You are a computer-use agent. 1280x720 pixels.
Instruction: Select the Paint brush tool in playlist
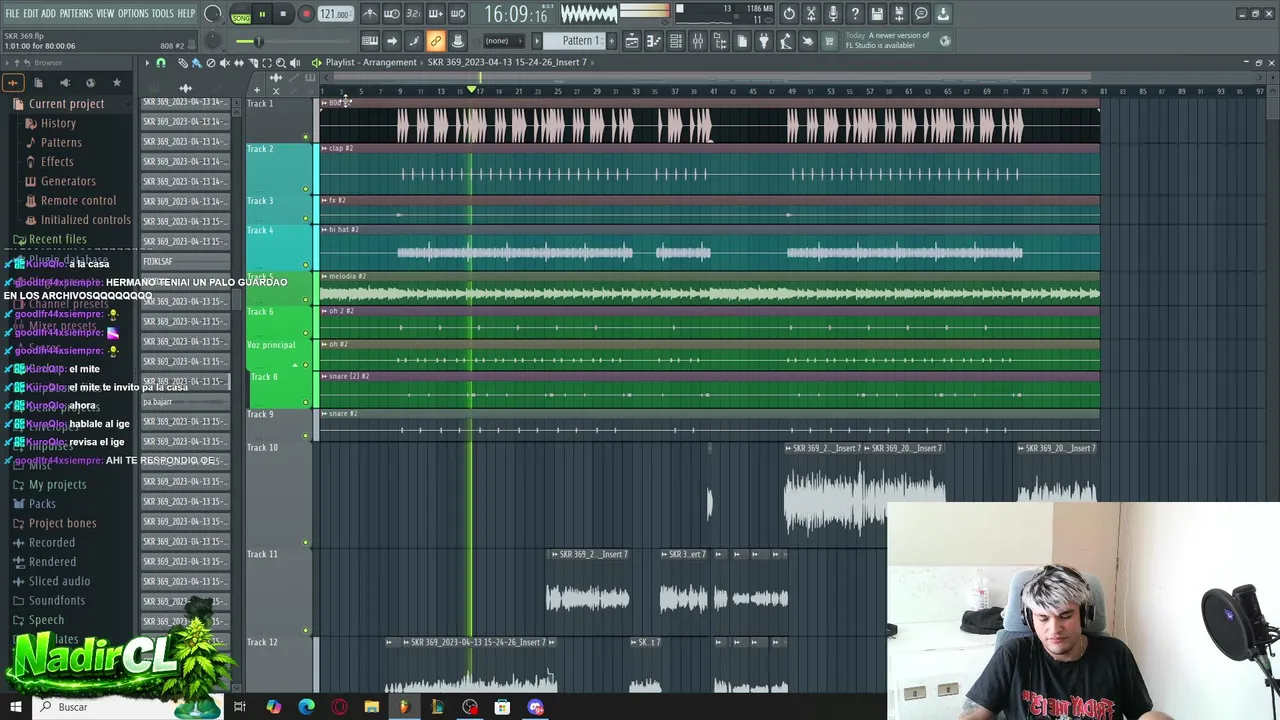tap(196, 63)
